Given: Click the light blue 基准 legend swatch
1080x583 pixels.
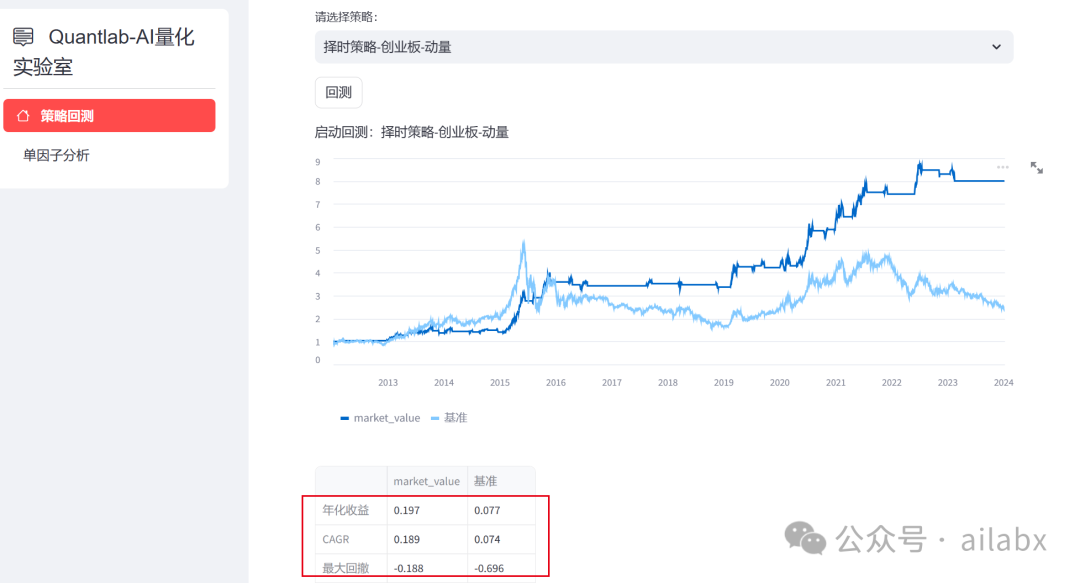Looking at the screenshot, I should (435, 418).
